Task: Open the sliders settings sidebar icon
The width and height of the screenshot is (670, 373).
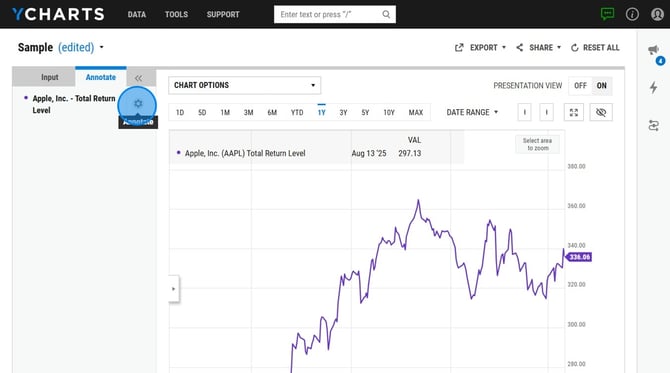Action: tap(653, 126)
